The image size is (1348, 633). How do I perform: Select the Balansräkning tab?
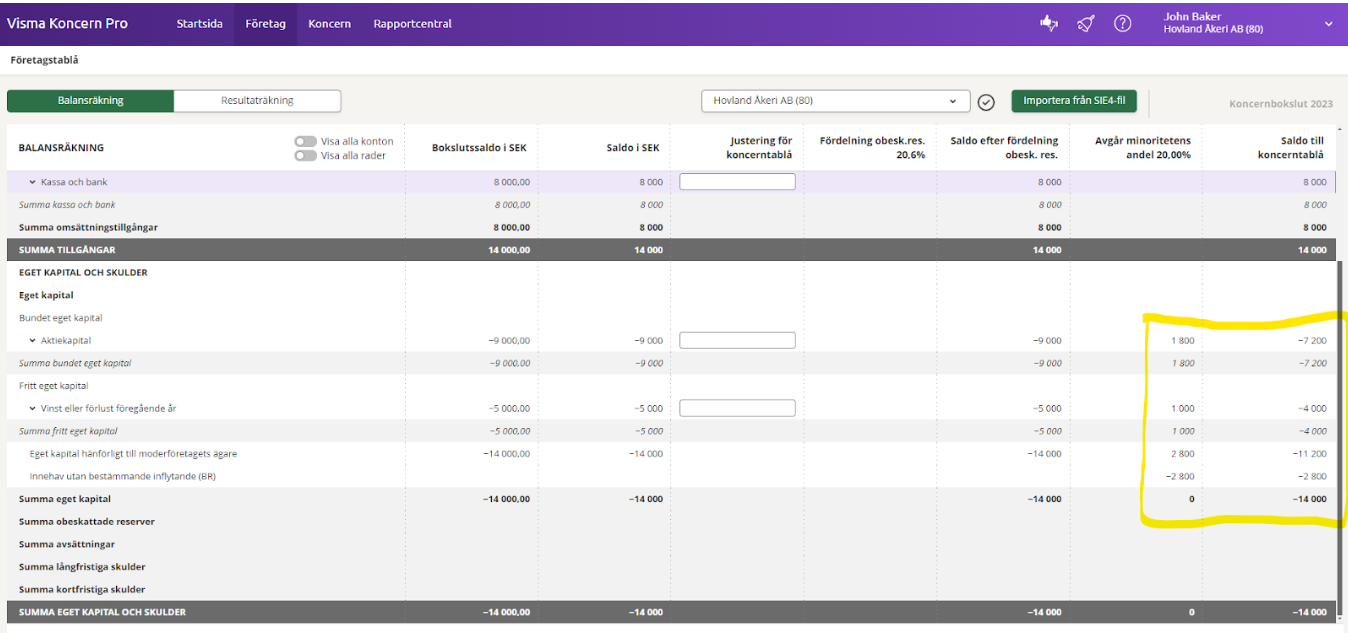coord(90,101)
